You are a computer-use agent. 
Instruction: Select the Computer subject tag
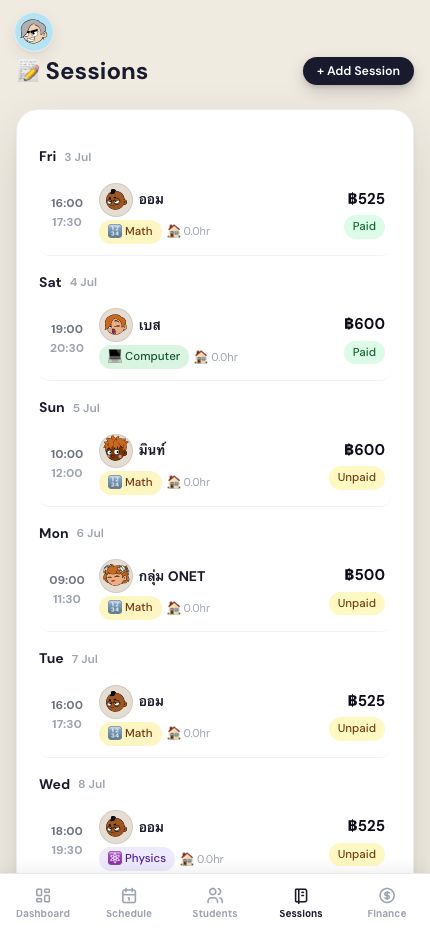pos(144,357)
